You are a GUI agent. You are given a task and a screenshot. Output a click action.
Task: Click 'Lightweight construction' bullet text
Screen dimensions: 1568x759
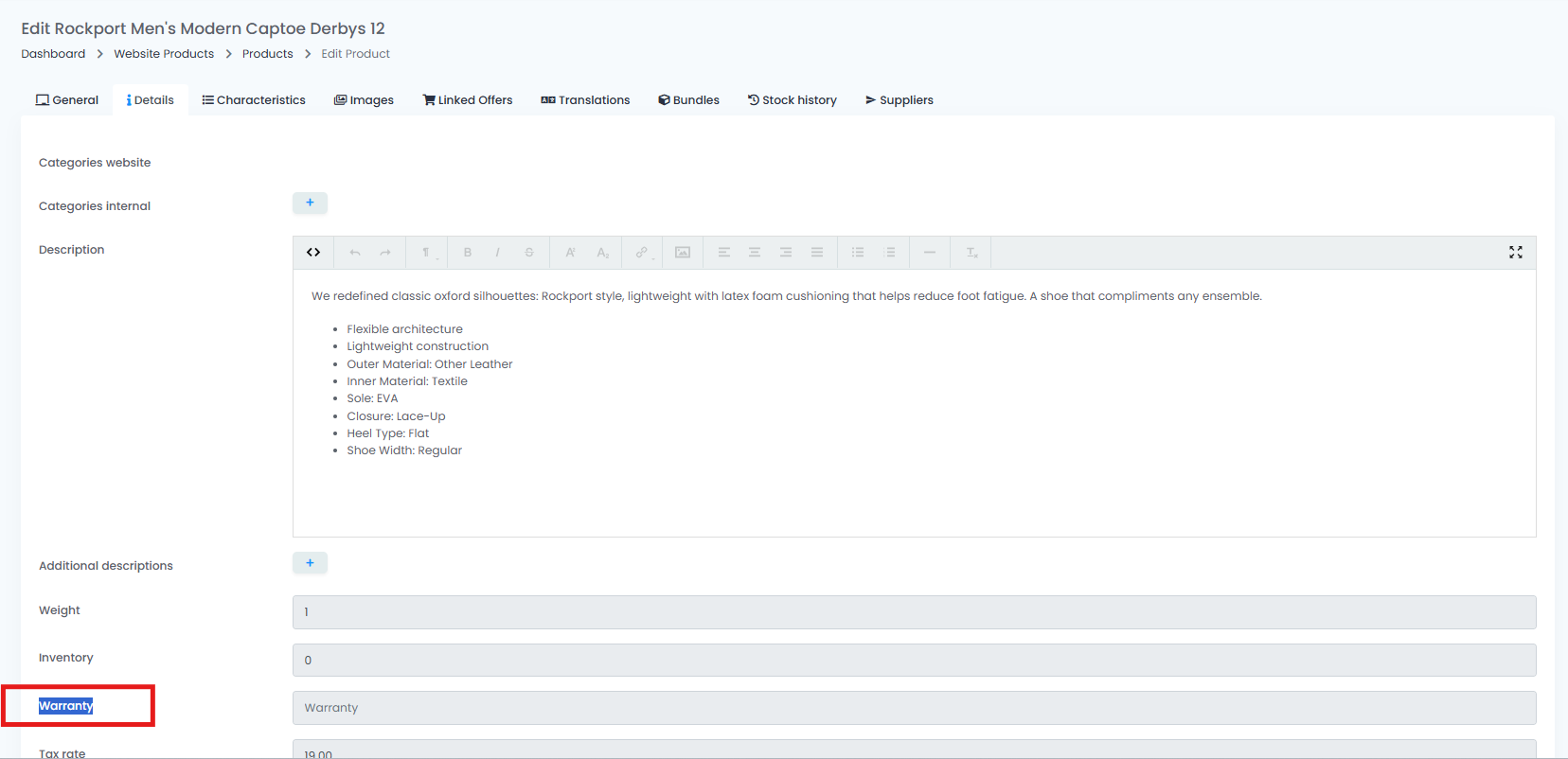(x=418, y=346)
